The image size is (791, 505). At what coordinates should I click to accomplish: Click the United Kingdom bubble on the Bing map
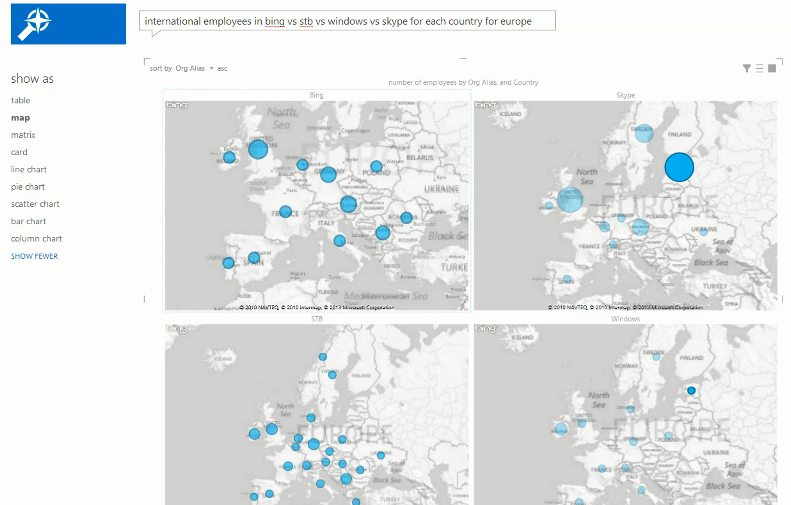(257, 149)
